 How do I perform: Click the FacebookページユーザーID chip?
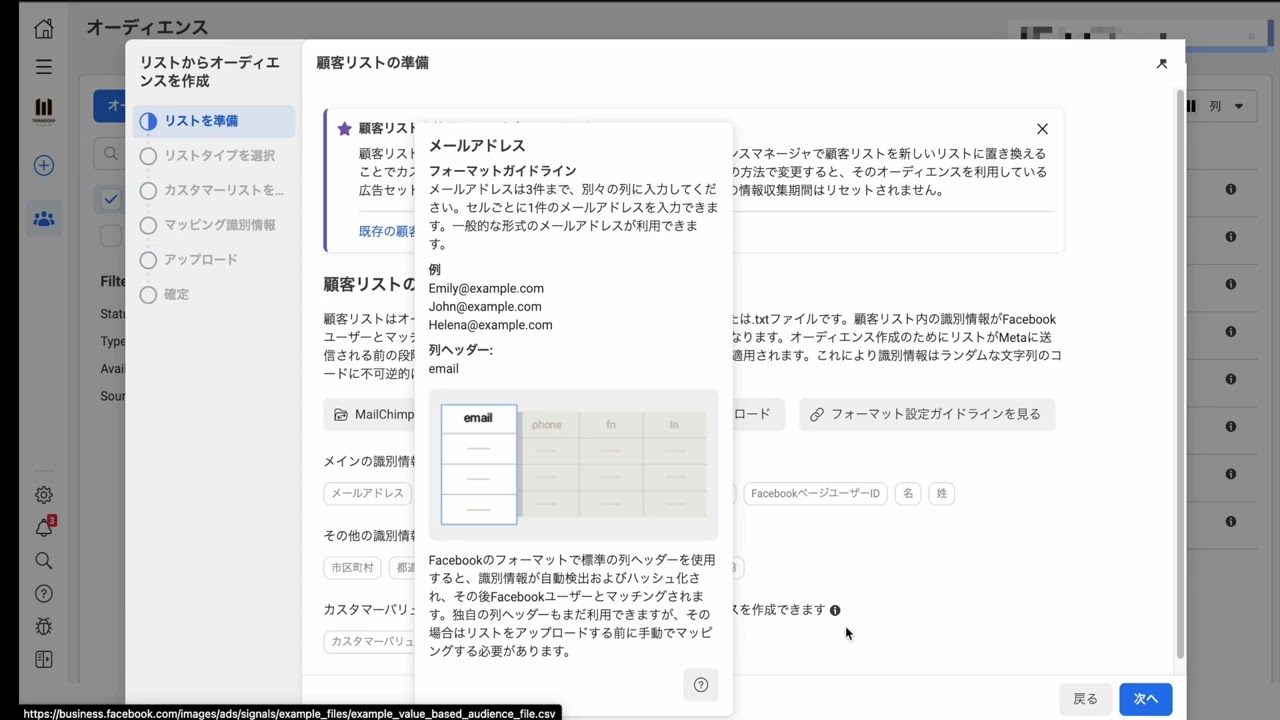[815, 493]
